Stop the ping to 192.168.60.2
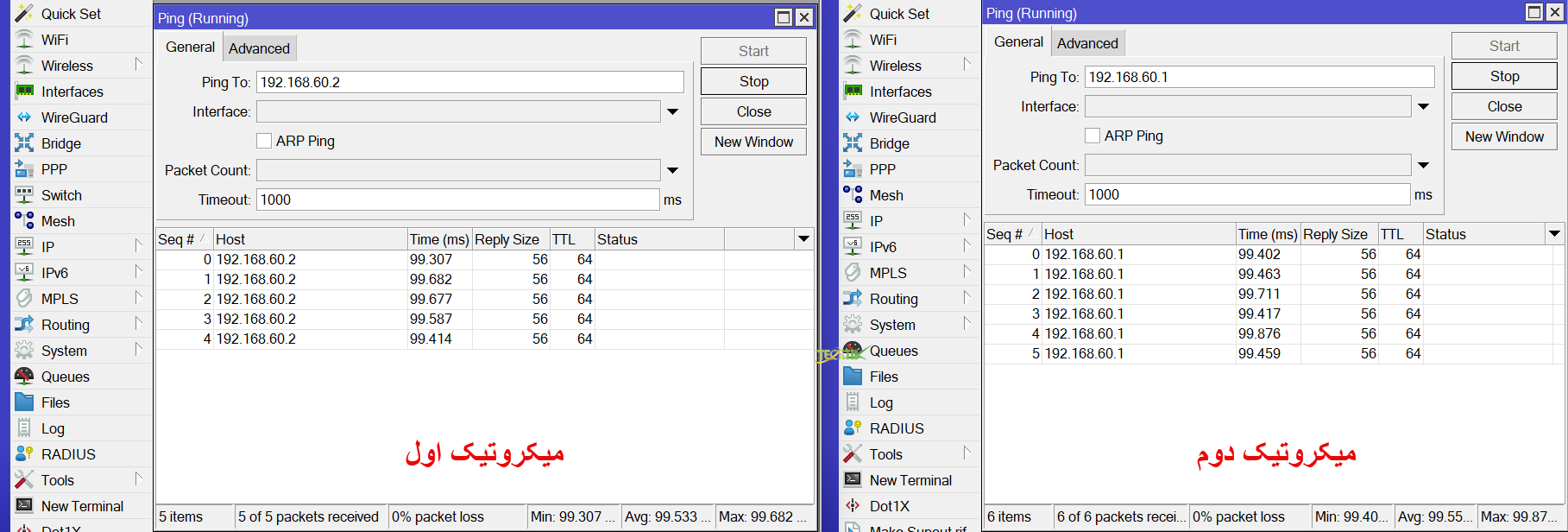 pos(753,81)
